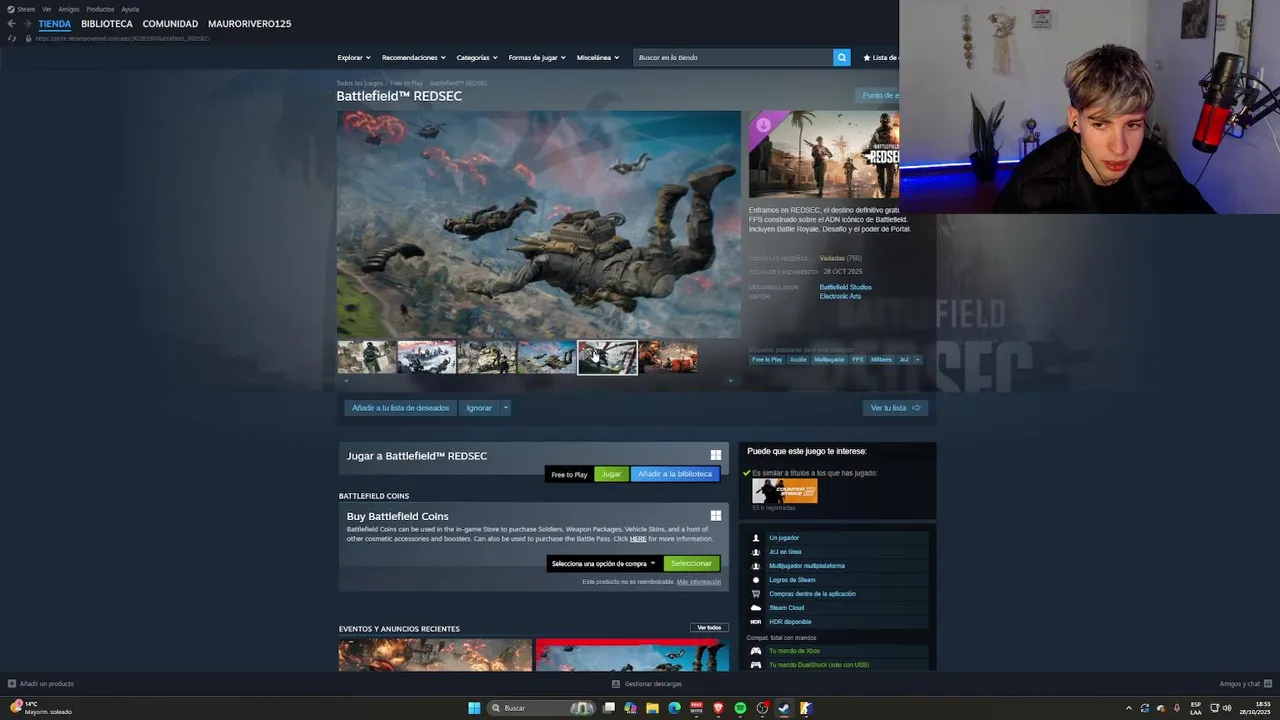Open the Windows Start menu

(474, 708)
